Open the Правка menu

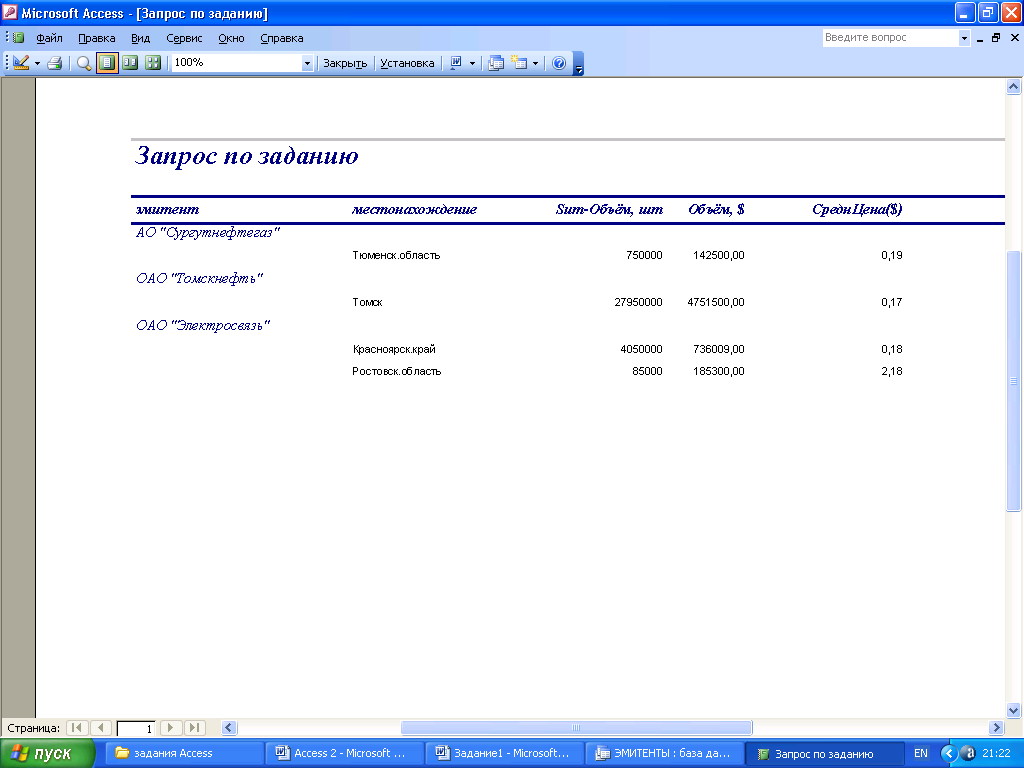(x=97, y=38)
